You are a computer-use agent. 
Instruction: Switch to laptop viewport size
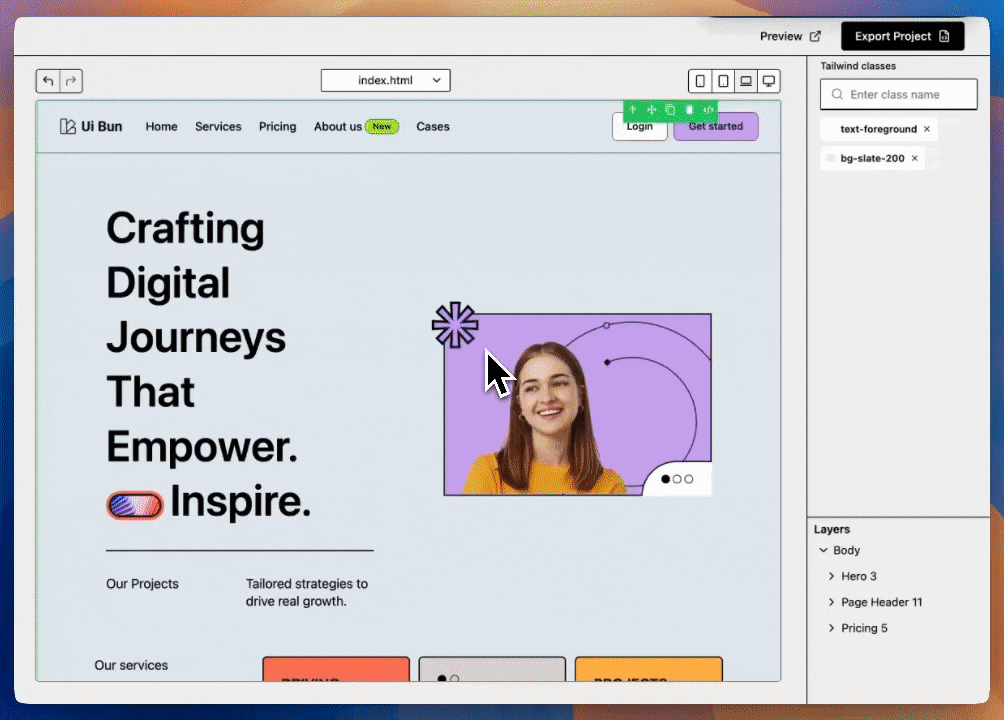click(746, 81)
